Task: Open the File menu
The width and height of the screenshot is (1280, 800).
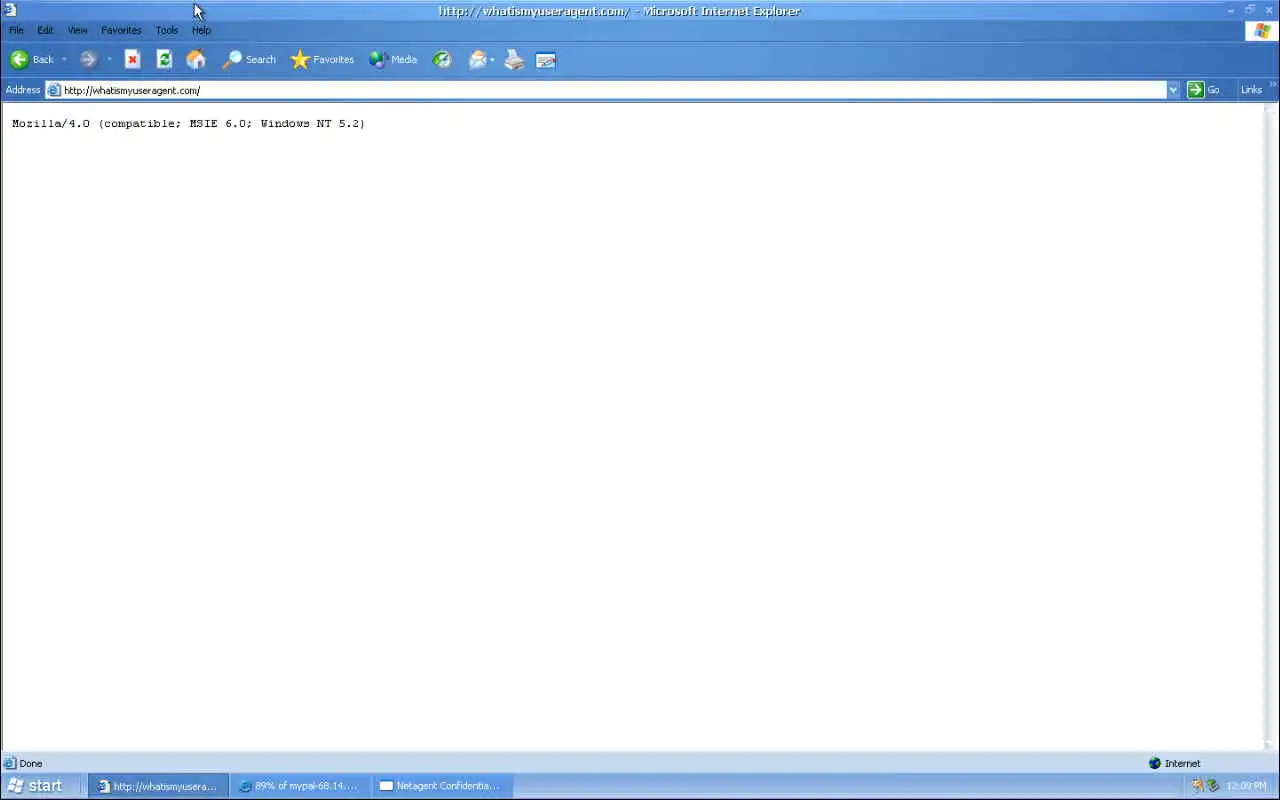Action: point(16,30)
